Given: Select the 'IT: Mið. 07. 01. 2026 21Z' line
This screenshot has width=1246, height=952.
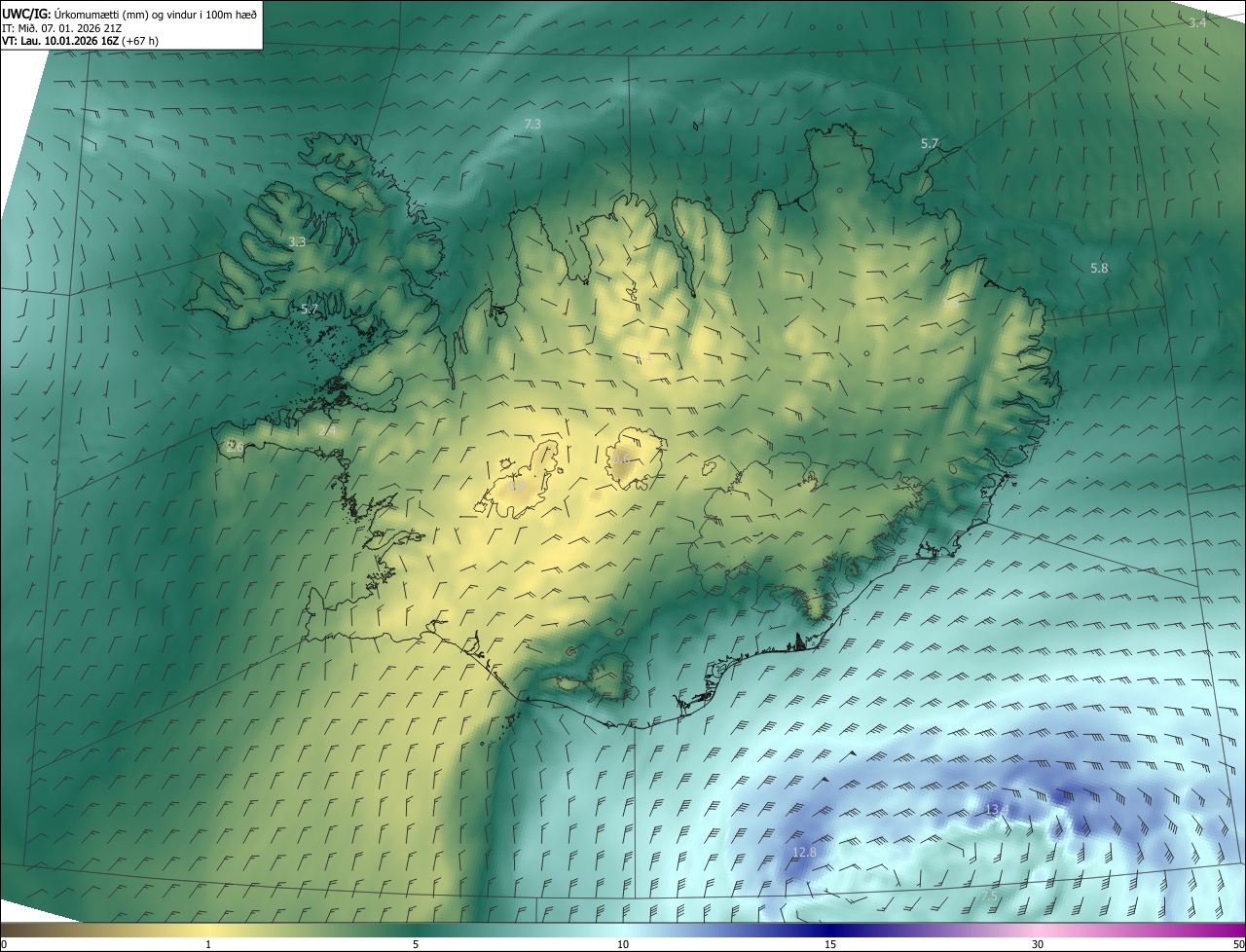Looking at the screenshot, I should point(62,28).
